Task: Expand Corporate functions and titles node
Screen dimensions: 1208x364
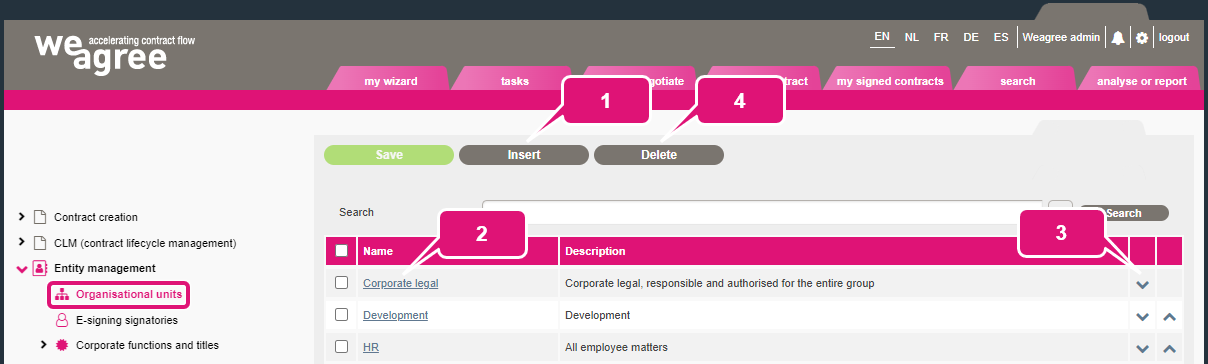Action: 43,345
